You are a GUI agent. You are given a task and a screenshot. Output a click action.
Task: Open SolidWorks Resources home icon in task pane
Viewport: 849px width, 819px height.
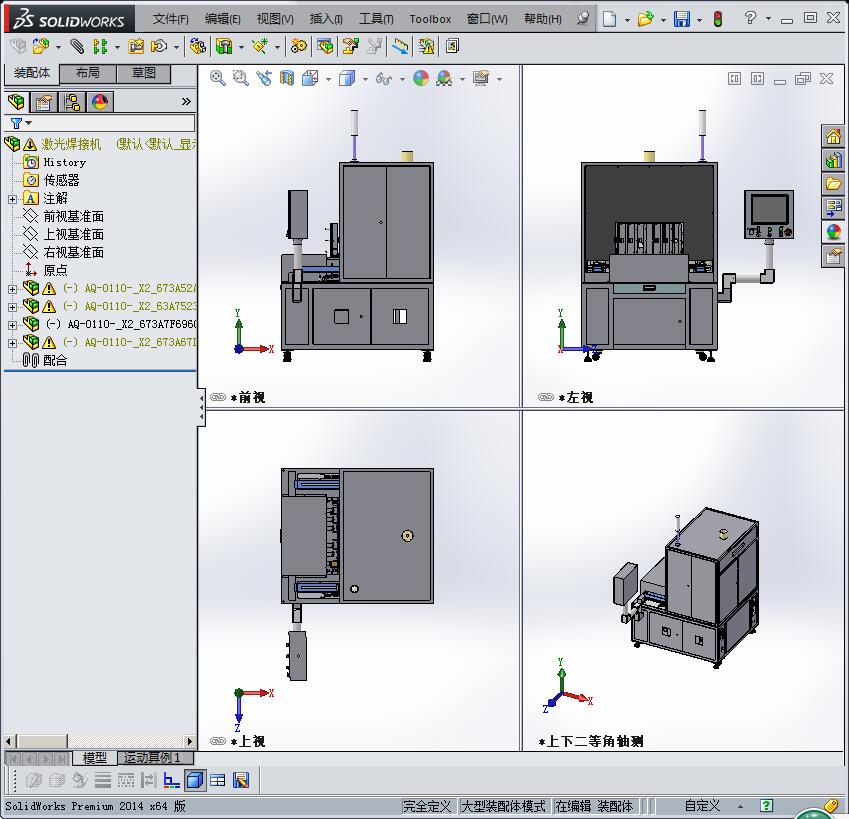[x=833, y=136]
